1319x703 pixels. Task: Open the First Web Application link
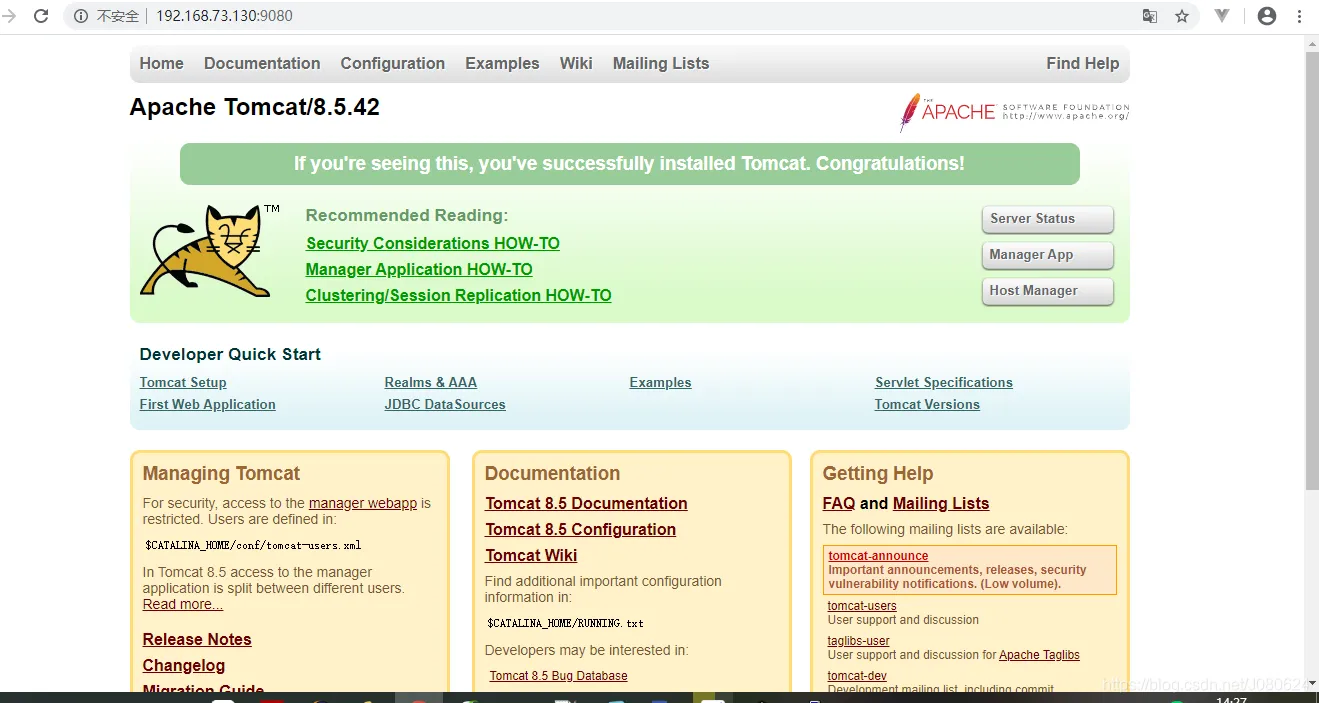[207, 404]
